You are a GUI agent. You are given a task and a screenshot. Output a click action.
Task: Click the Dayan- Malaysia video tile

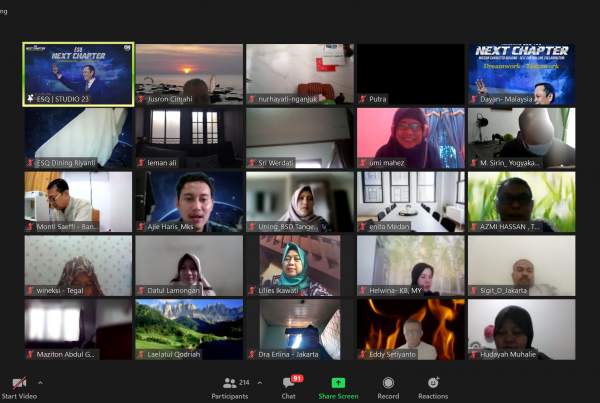tap(521, 72)
